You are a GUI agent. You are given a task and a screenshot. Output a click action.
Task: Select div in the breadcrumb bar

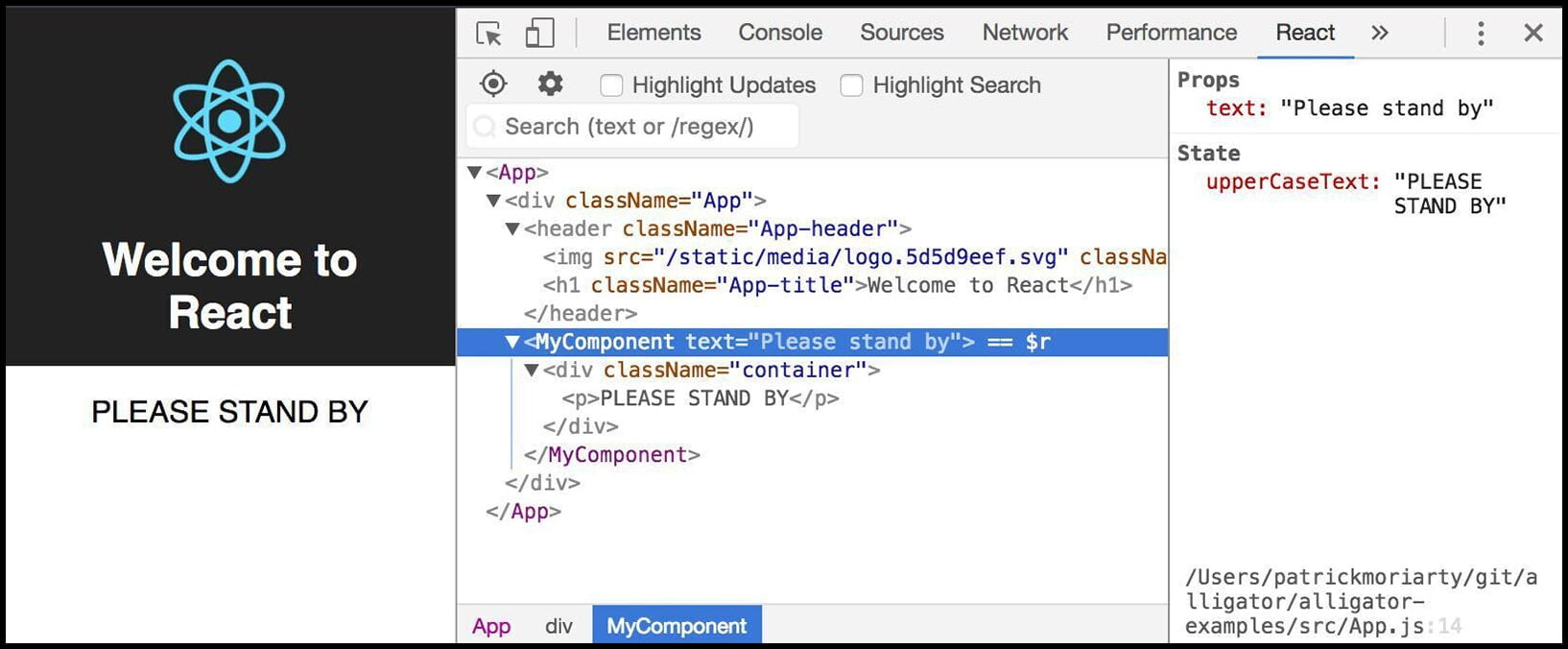558,626
